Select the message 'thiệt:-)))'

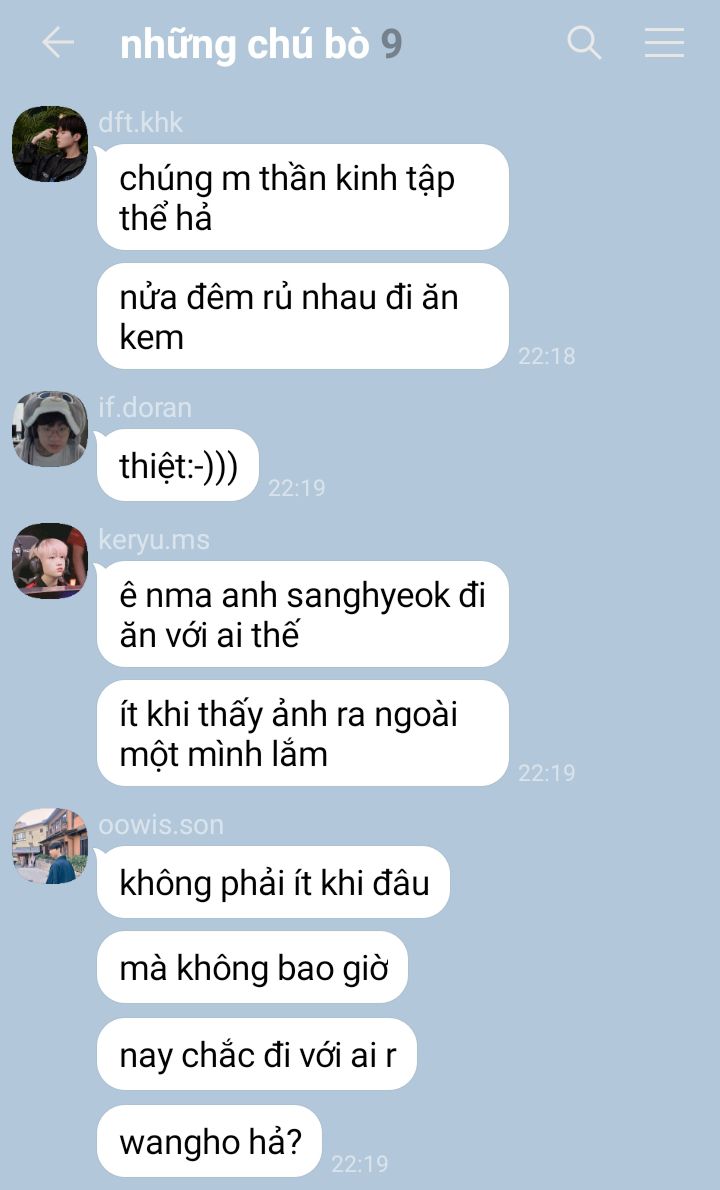point(178,465)
